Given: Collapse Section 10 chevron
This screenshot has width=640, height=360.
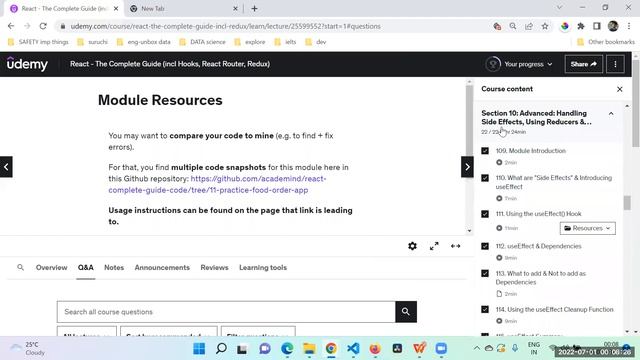Looking at the screenshot, I should tap(611, 114).
